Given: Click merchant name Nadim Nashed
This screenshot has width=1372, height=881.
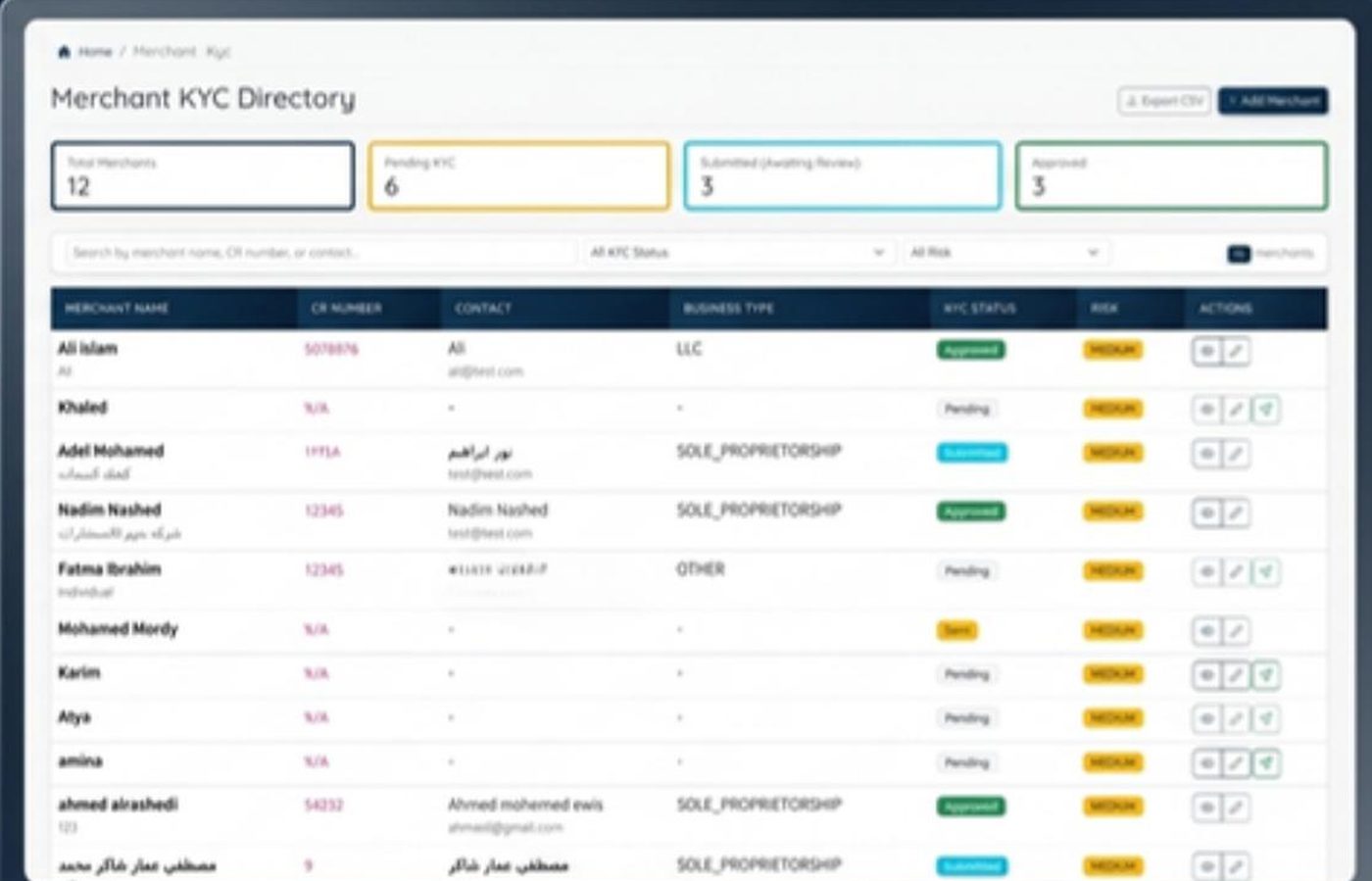Looking at the screenshot, I should (x=109, y=510).
